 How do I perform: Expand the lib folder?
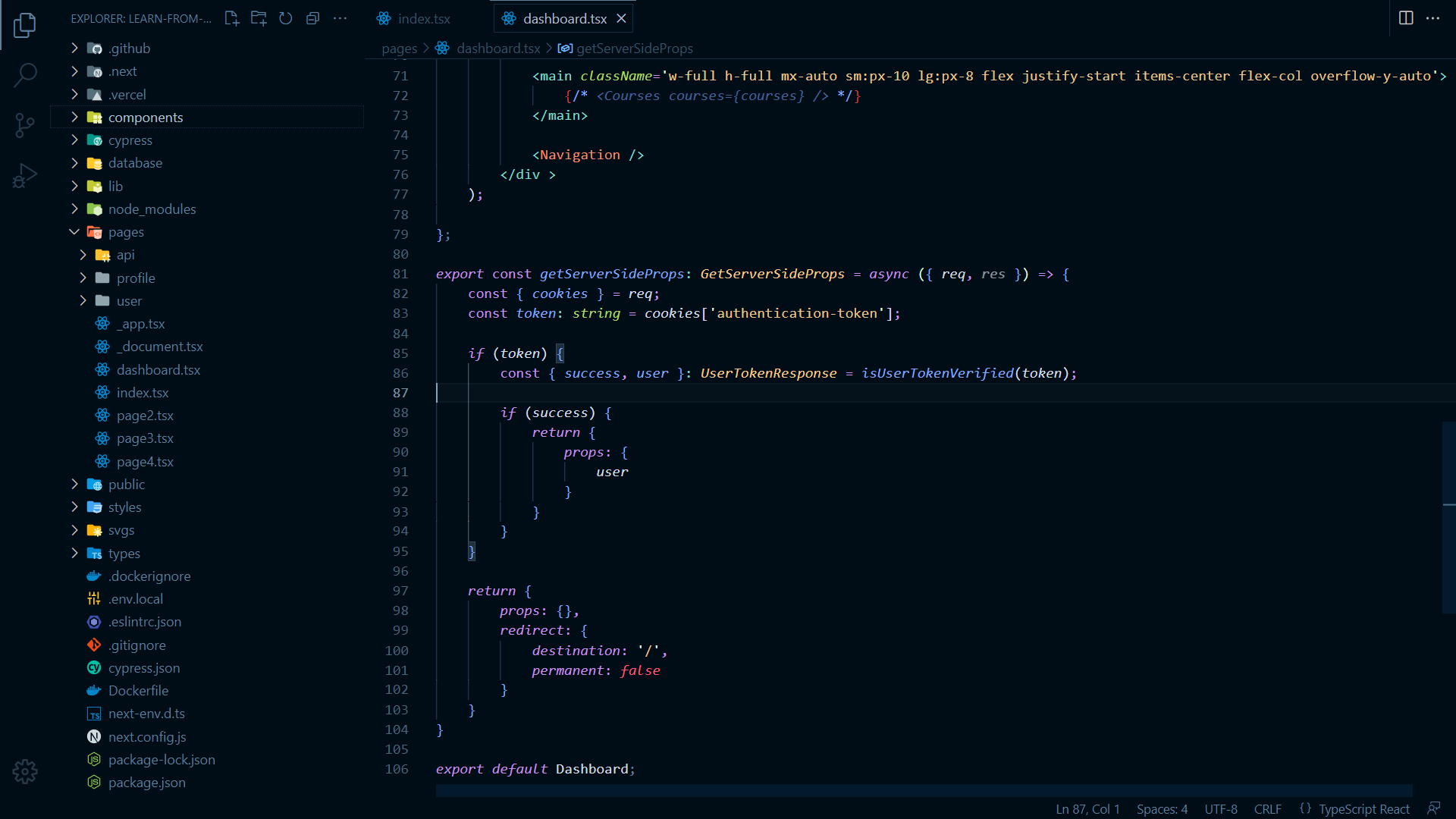207,187
